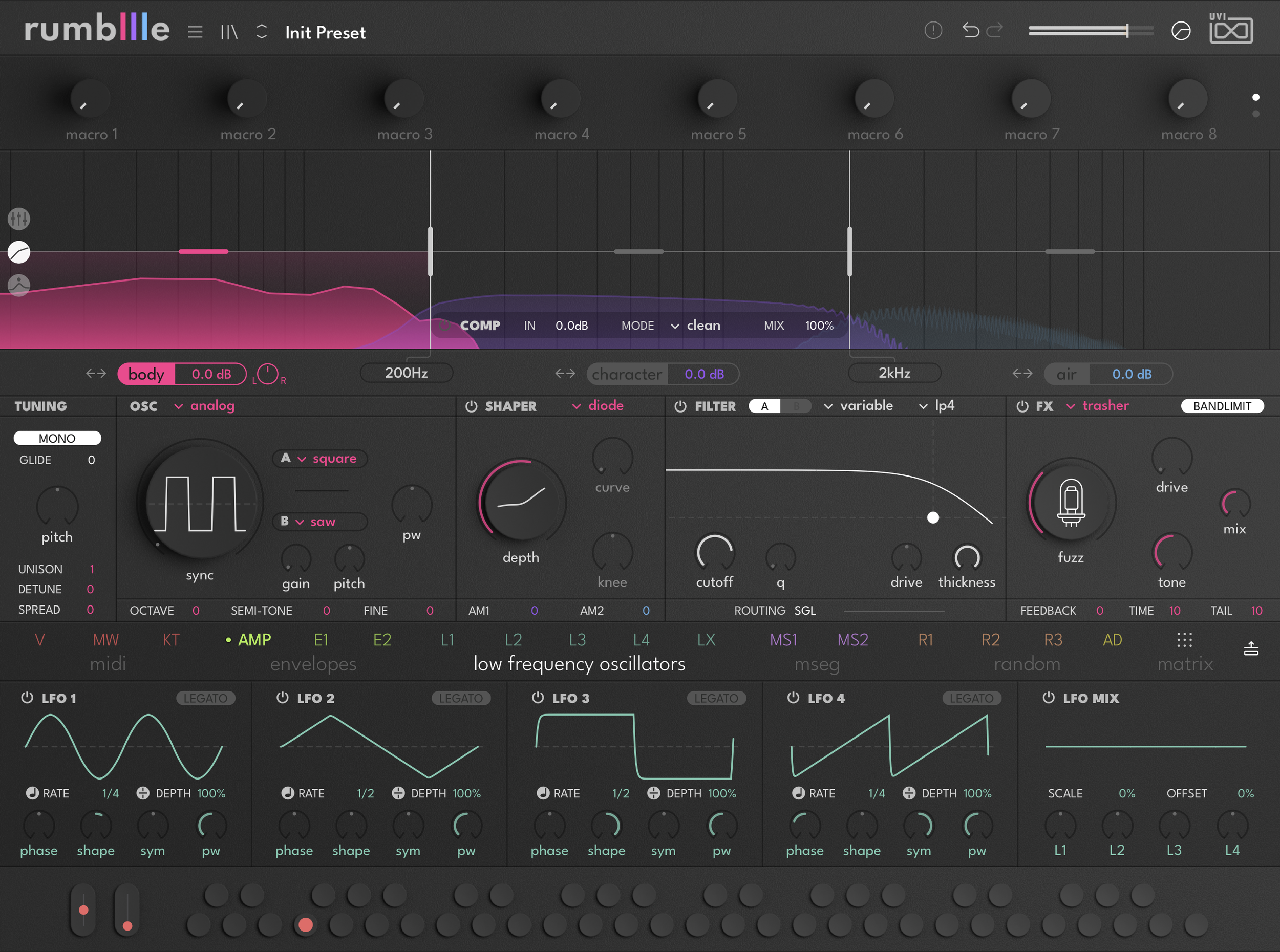The height and width of the screenshot is (952, 1280).
Task: Click the BANDLIMIT button
Action: (x=1222, y=406)
